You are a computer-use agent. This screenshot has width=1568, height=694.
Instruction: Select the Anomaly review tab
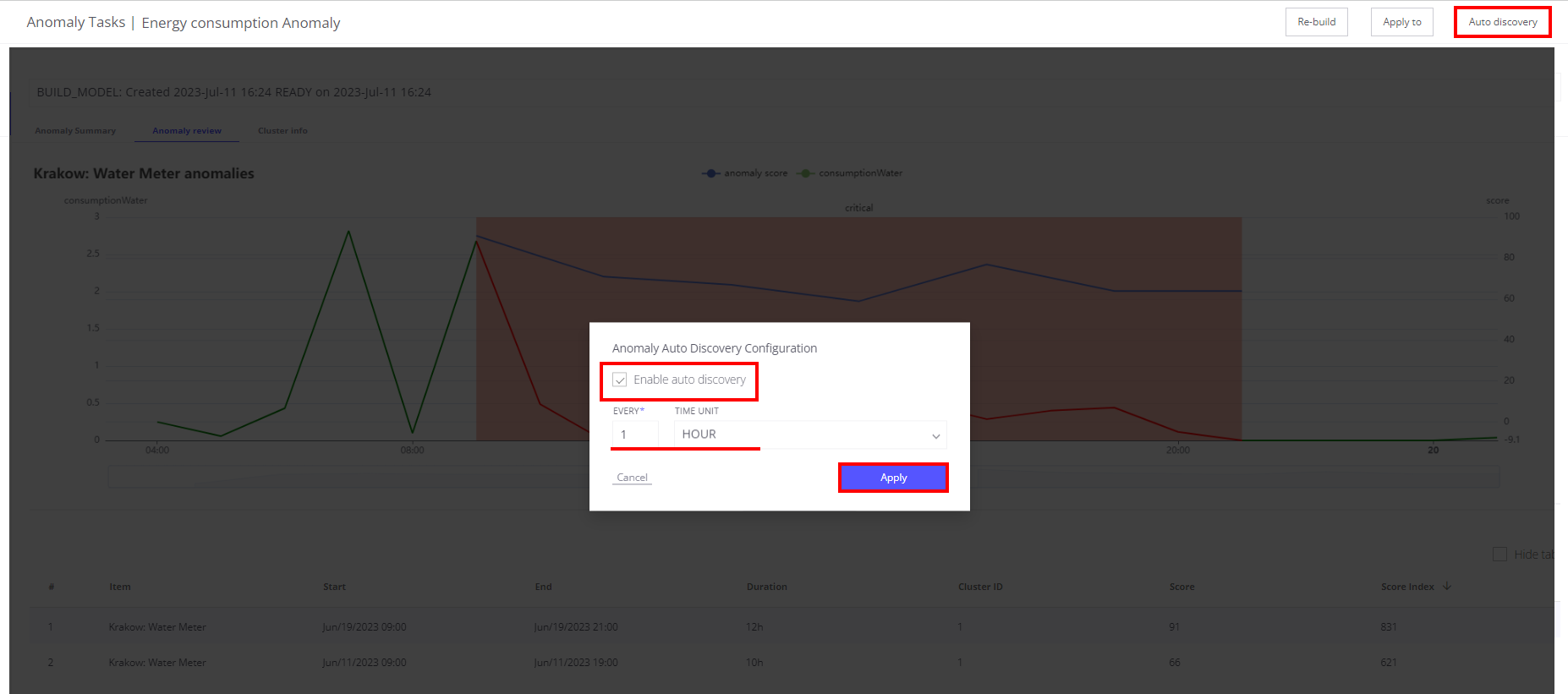pyautogui.click(x=187, y=131)
